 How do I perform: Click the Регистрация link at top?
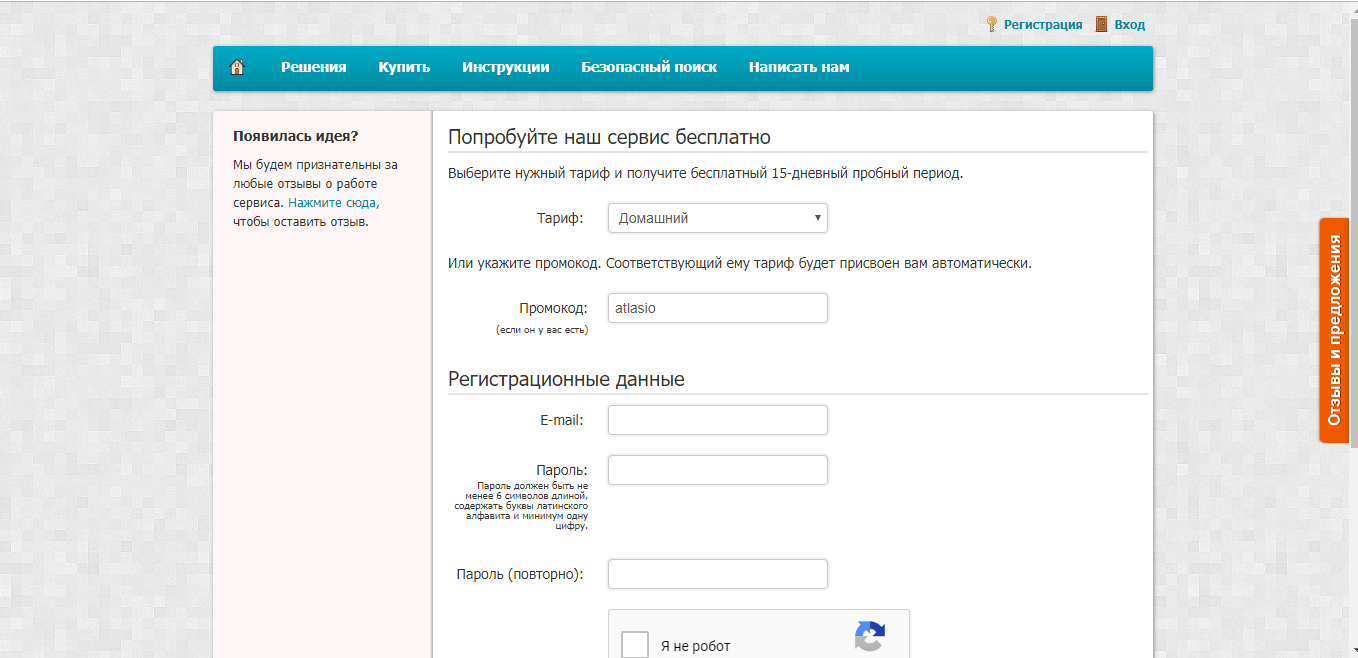pos(1043,25)
